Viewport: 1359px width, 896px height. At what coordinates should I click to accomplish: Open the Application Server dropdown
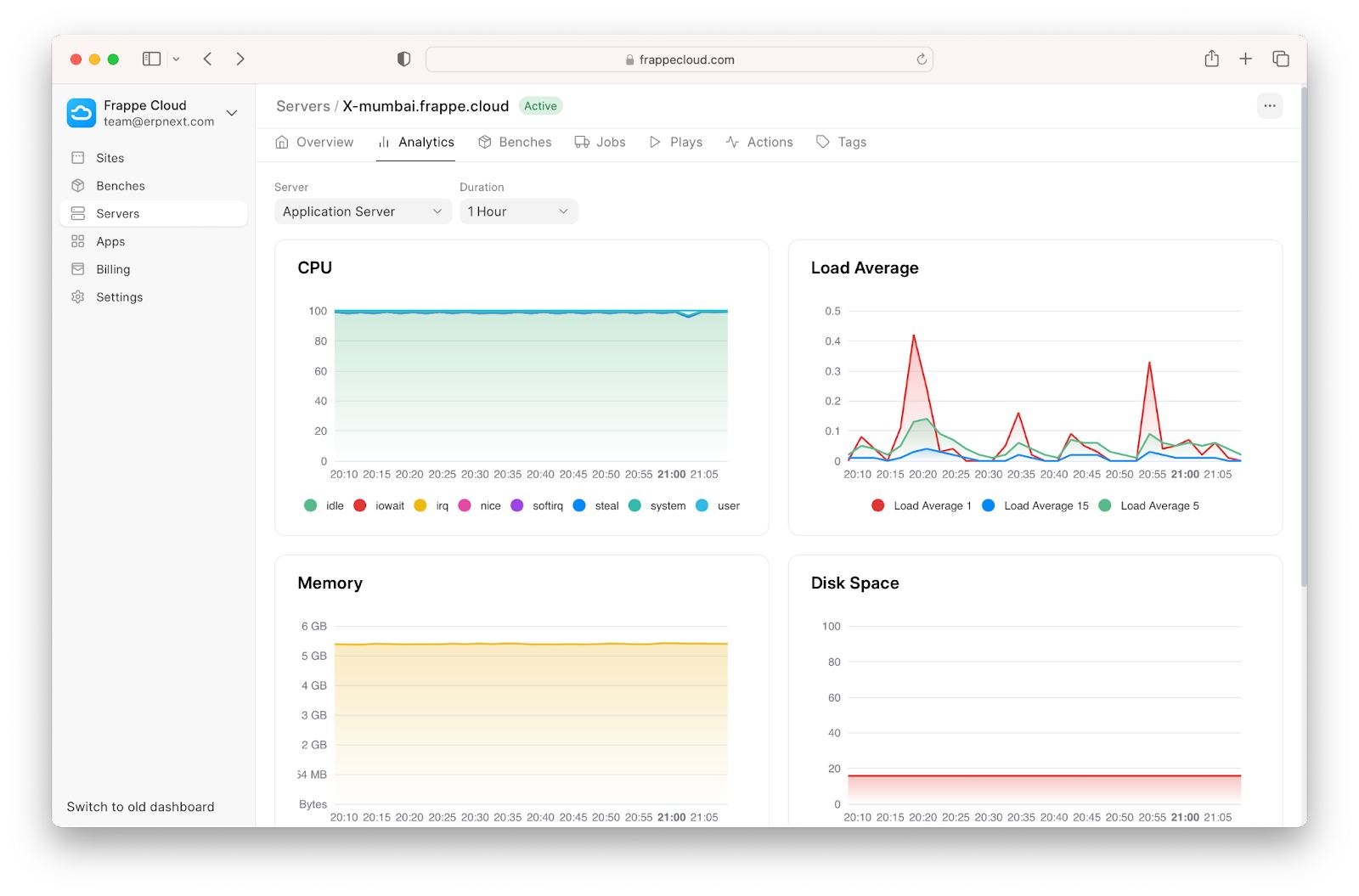[x=363, y=211]
